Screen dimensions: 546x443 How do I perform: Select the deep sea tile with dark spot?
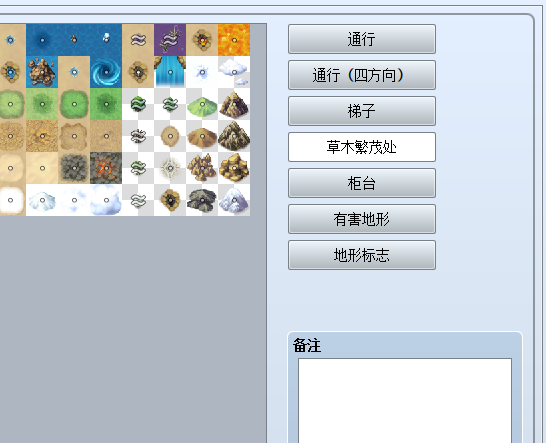tap(42, 40)
